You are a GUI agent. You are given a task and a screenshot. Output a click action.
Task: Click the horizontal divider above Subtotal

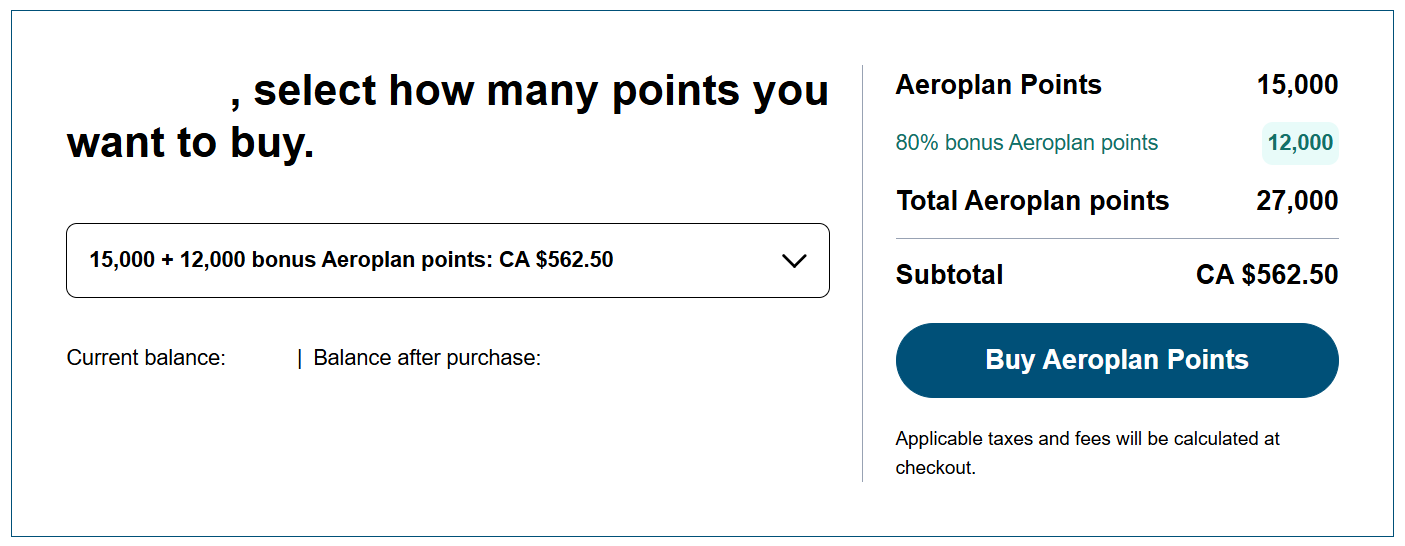tap(1116, 239)
